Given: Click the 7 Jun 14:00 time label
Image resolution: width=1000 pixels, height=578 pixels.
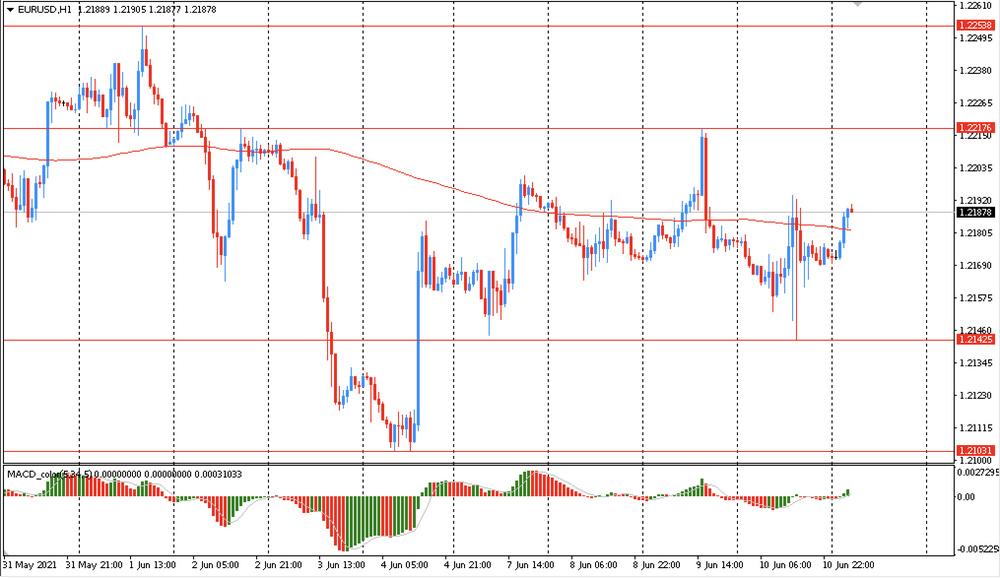Looking at the screenshot, I should pyautogui.click(x=531, y=565).
